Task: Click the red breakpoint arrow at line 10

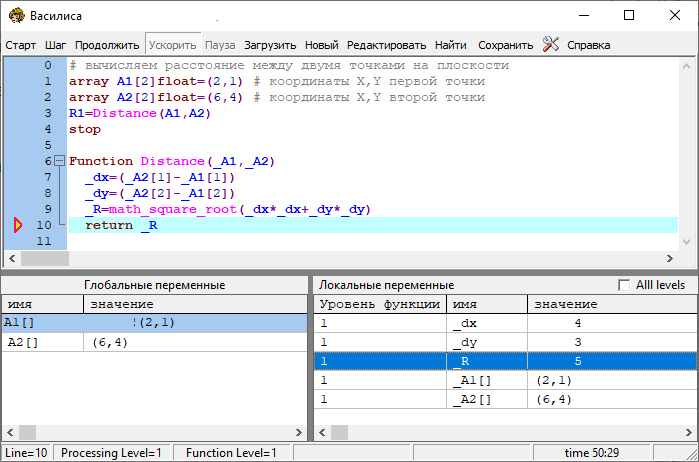Action: tap(17, 226)
